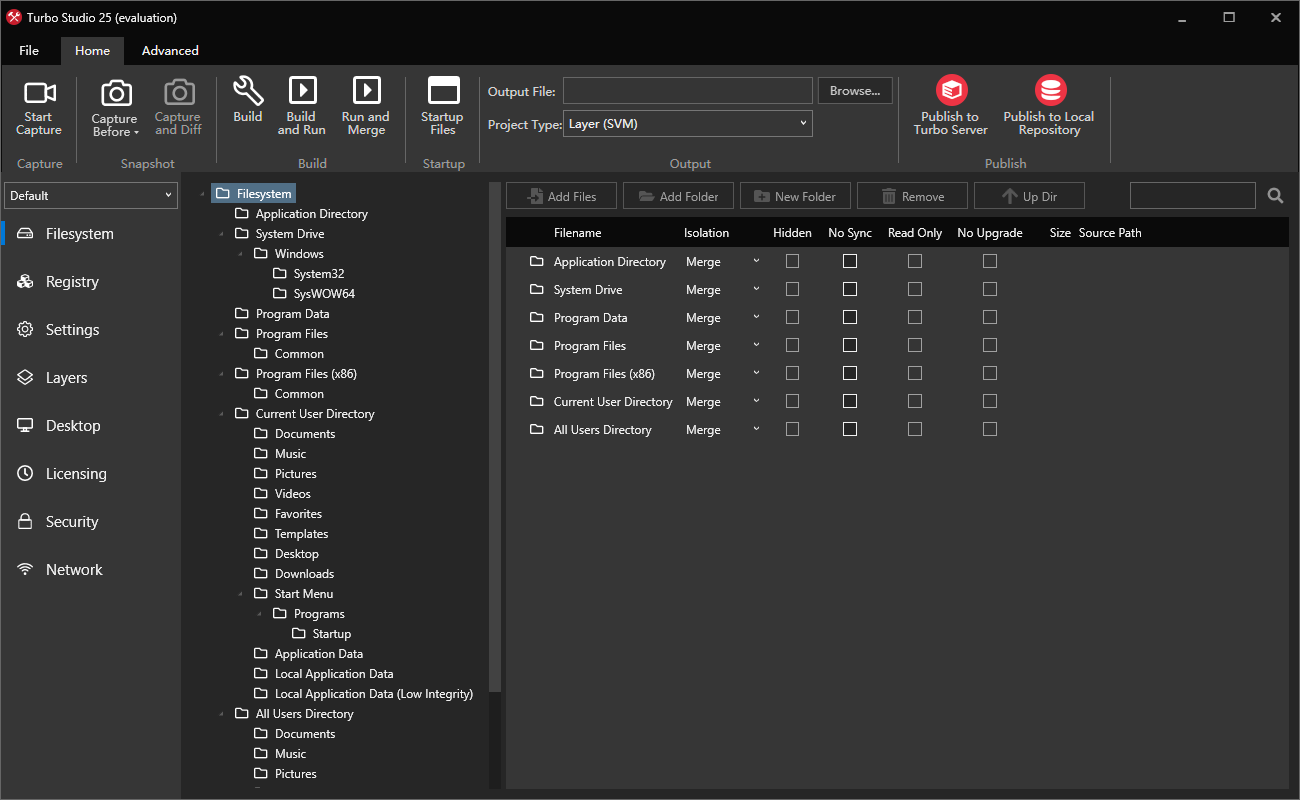Collapse the Current User Directory tree node
Image resolution: width=1300 pixels, height=800 pixels.
pos(221,414)
